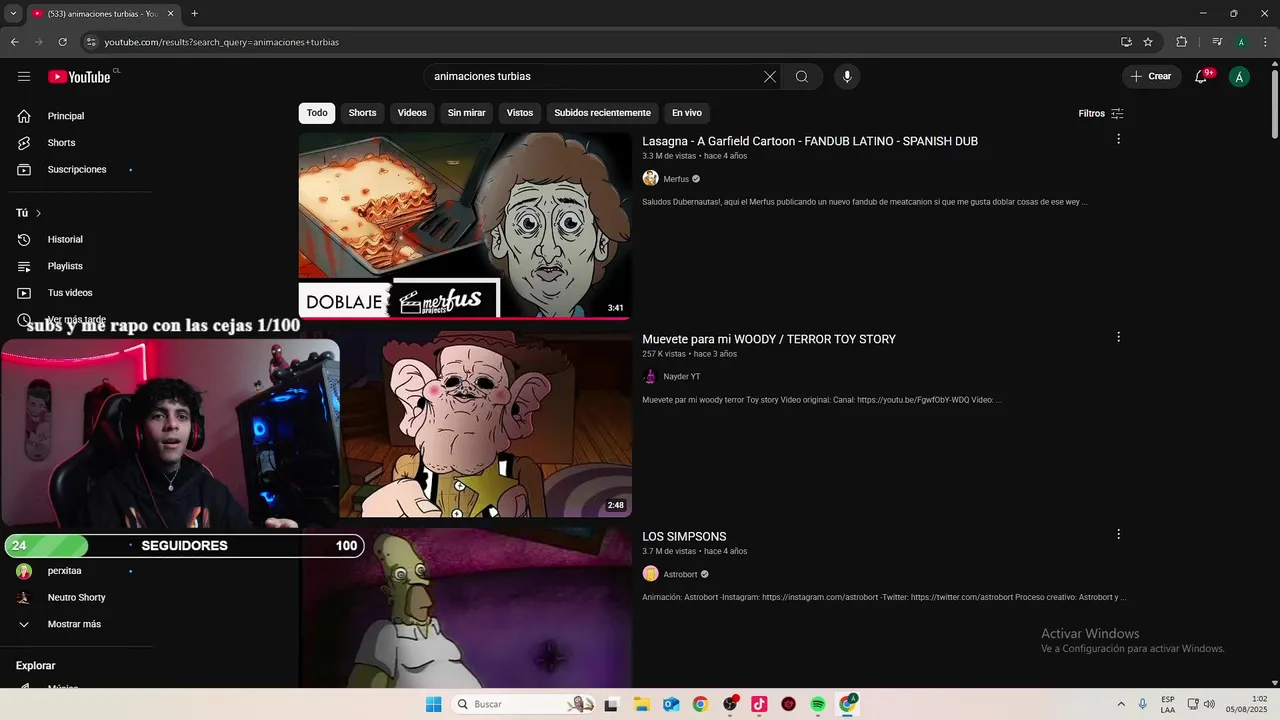Viewport: 1280px width, 720px height.
Task: Go to the YouTube logo home
Action: [79, 77]
